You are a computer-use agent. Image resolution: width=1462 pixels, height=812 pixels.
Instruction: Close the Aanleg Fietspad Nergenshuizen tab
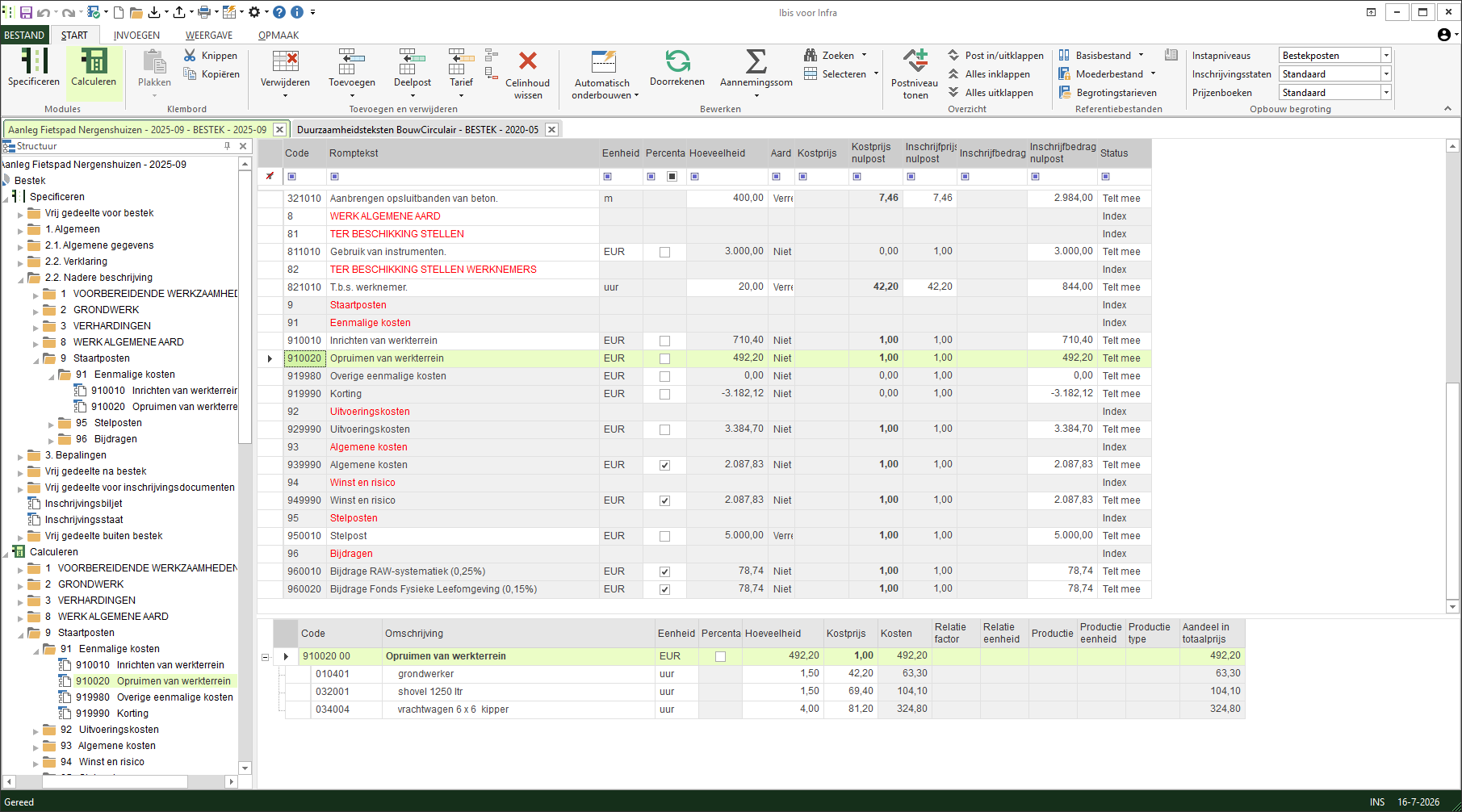(279, 129)
